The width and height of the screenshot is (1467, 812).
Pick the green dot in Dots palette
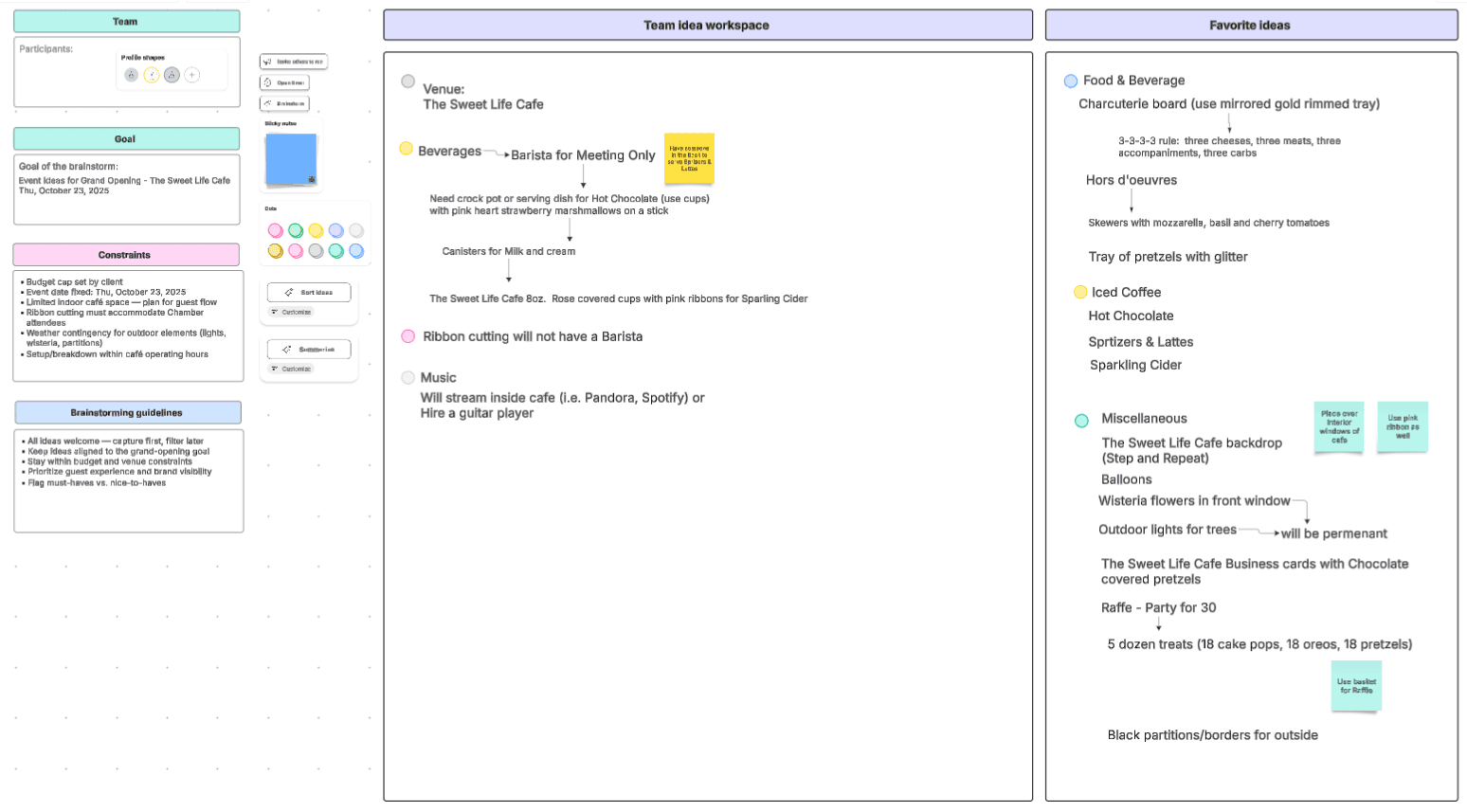pyautogui.click(x=296, y=230)
